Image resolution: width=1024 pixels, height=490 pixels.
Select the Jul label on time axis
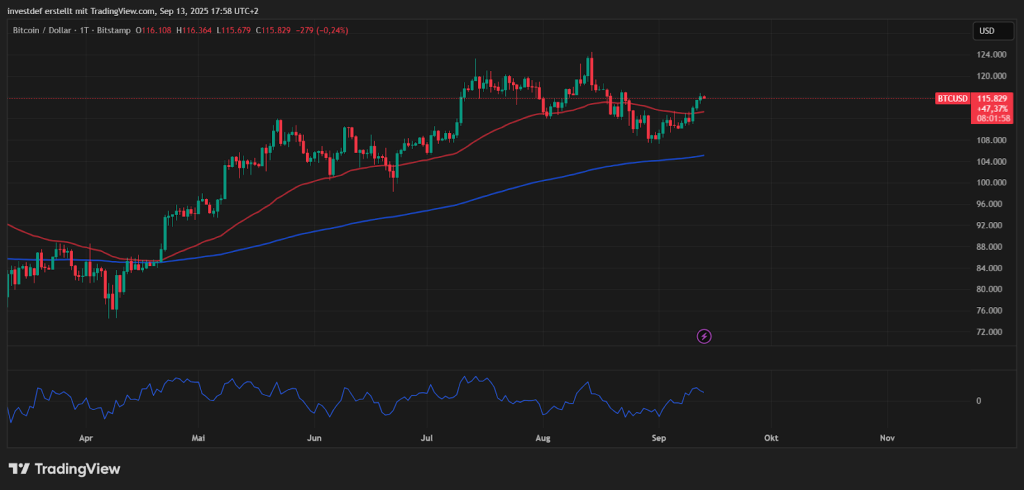[x=428, y=437]
